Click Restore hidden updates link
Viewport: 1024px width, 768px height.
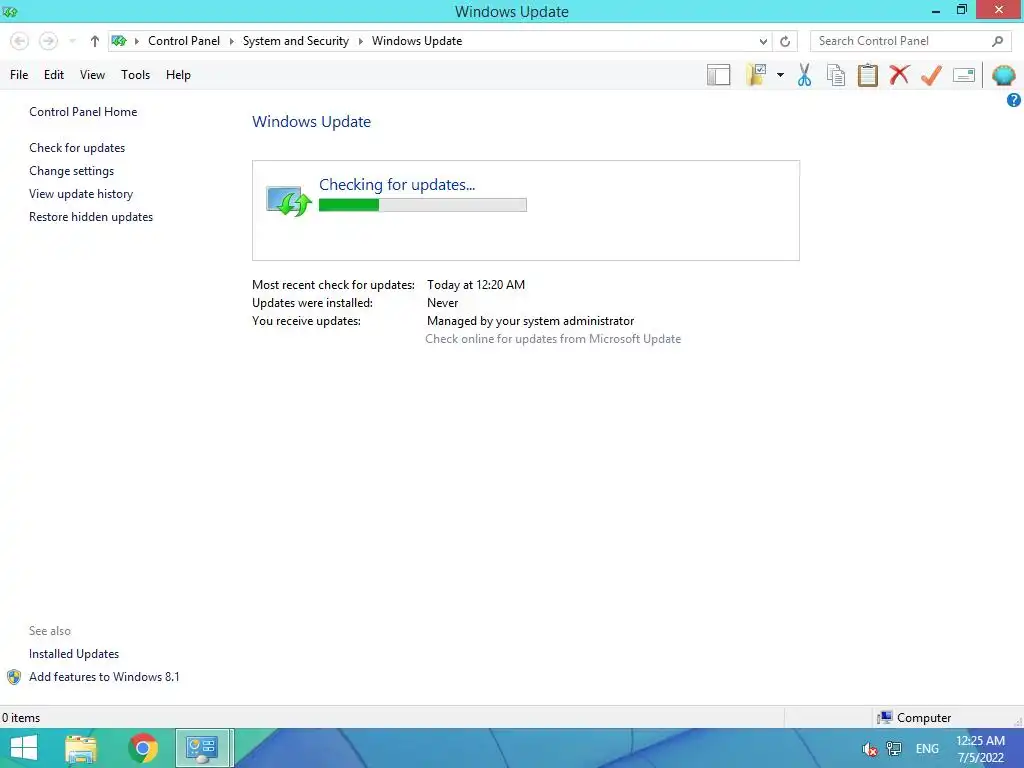click(91, 217)
